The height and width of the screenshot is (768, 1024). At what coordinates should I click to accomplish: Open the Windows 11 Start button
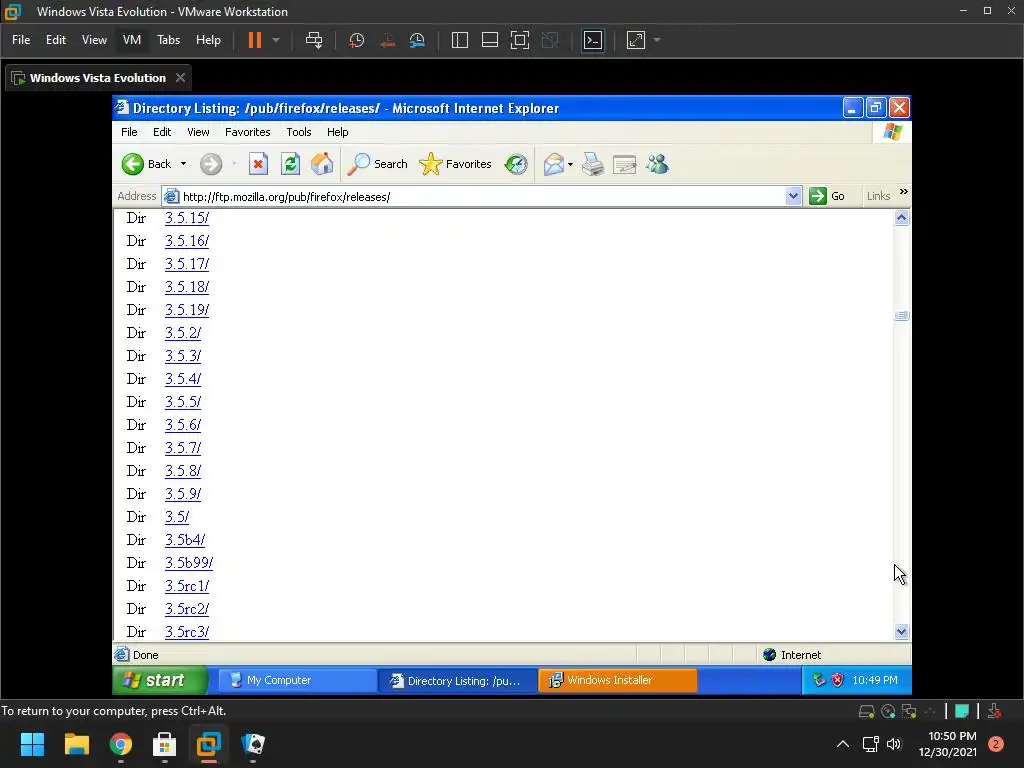(32, 744)
